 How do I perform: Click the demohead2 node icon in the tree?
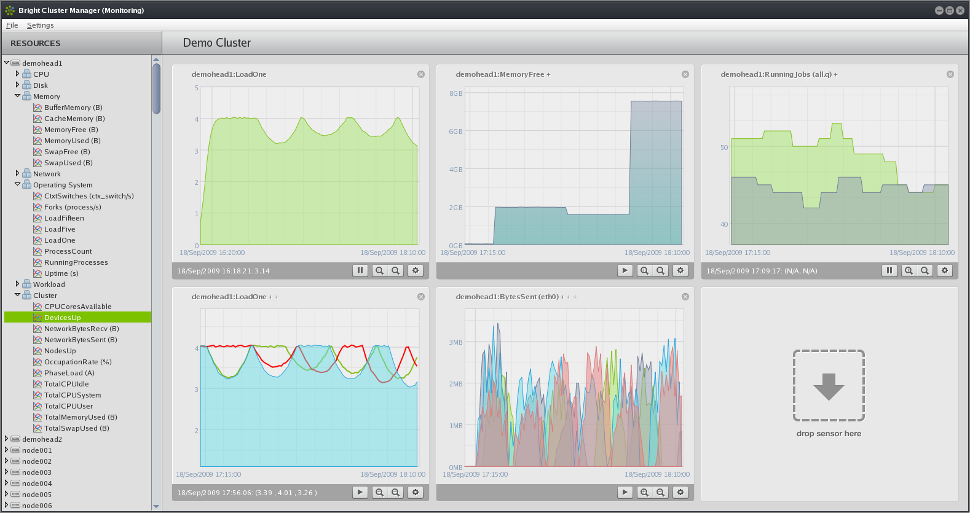[15, 439]
